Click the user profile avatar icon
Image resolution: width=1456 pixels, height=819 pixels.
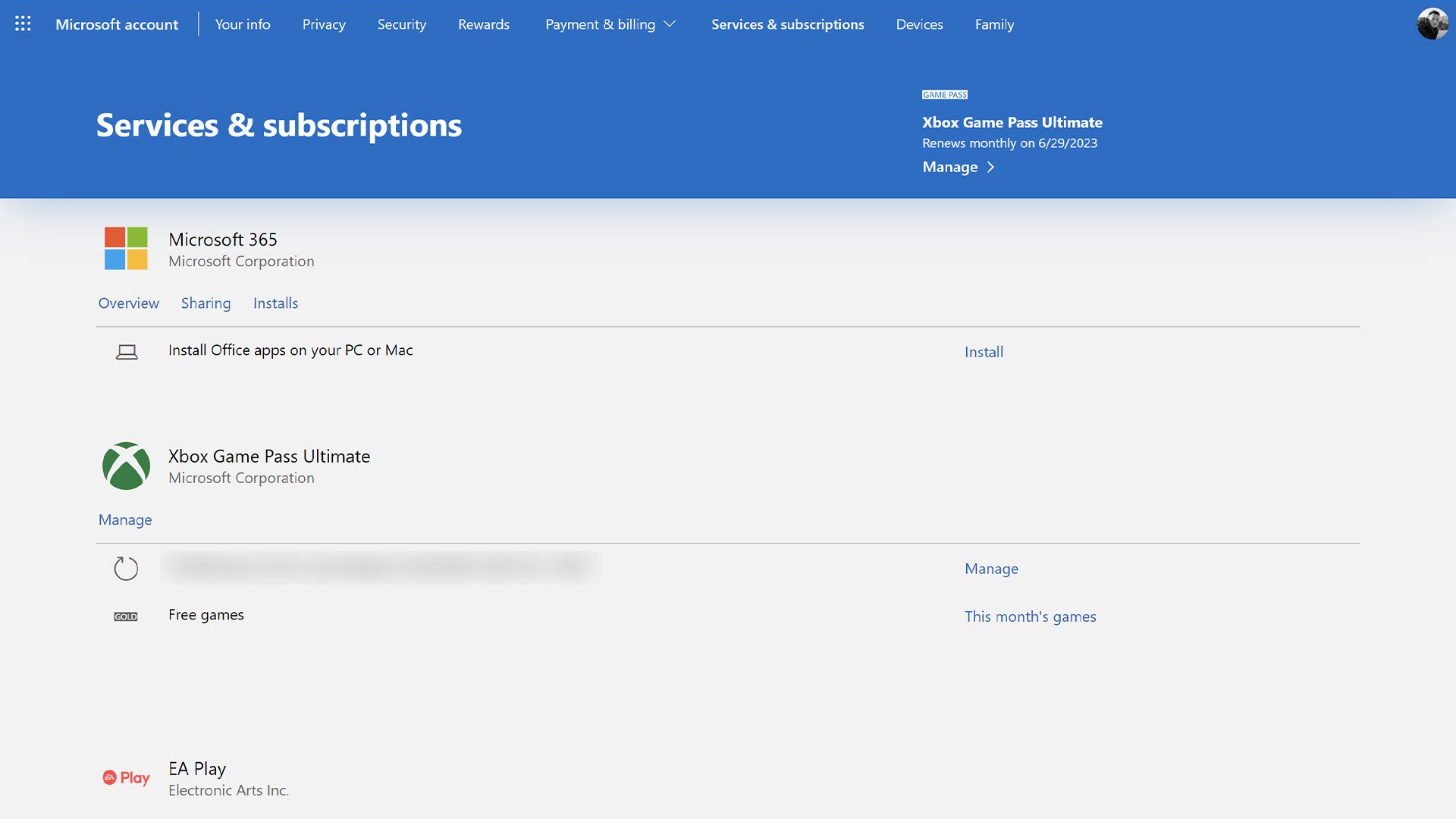[x=1432, y=24]
